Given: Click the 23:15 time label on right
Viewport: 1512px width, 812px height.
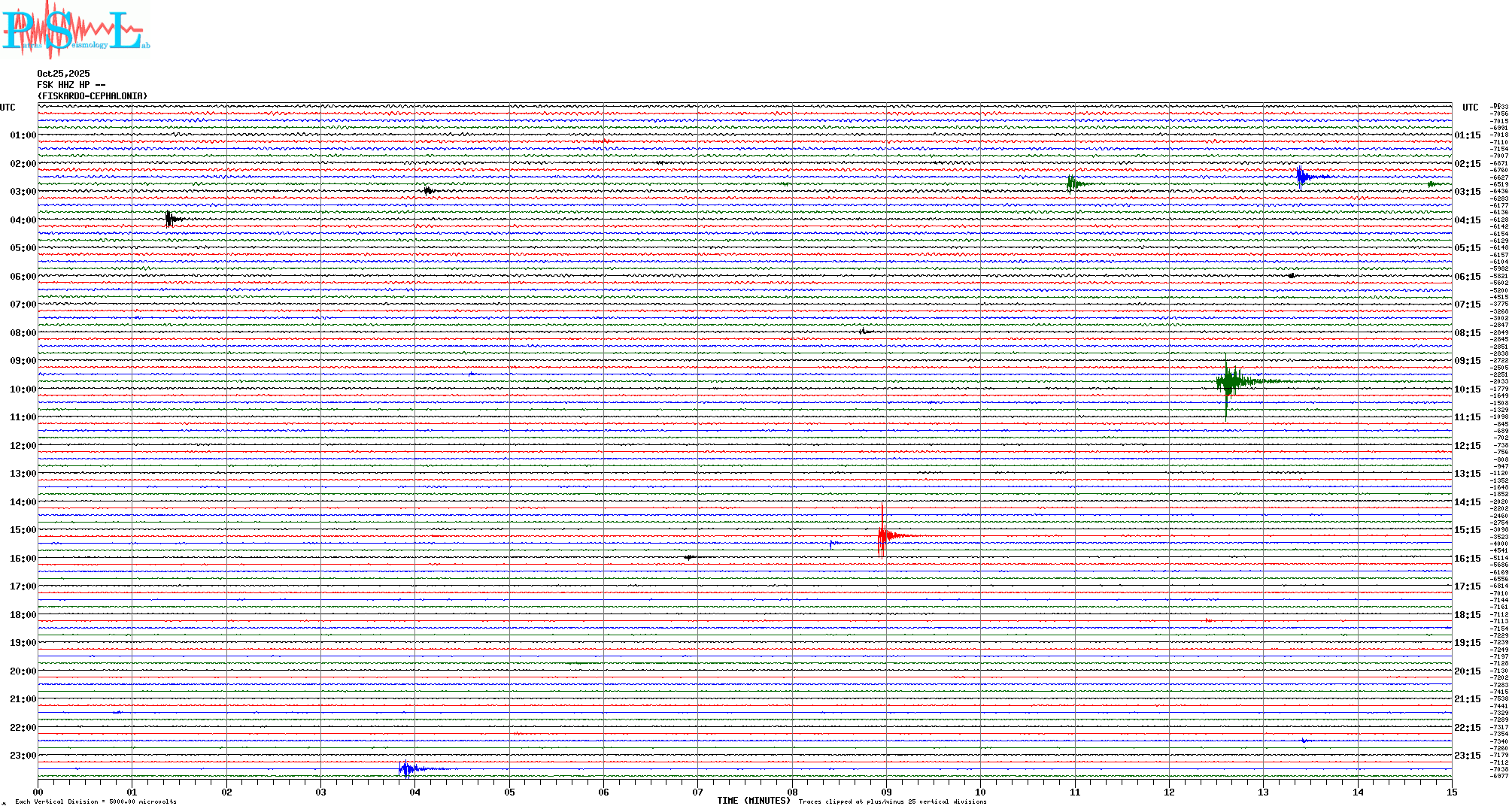Looking at the screenshot, I should click(x=1467, y=756).
